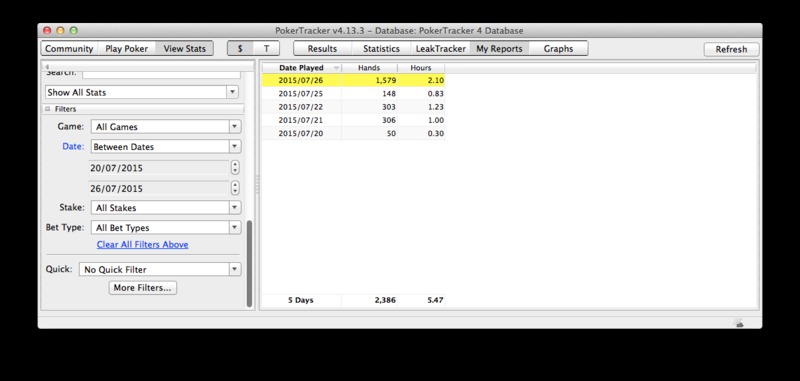Select the 2015/07/22 row
Viewport: 800px width, 381px height.
click(353, 107)
